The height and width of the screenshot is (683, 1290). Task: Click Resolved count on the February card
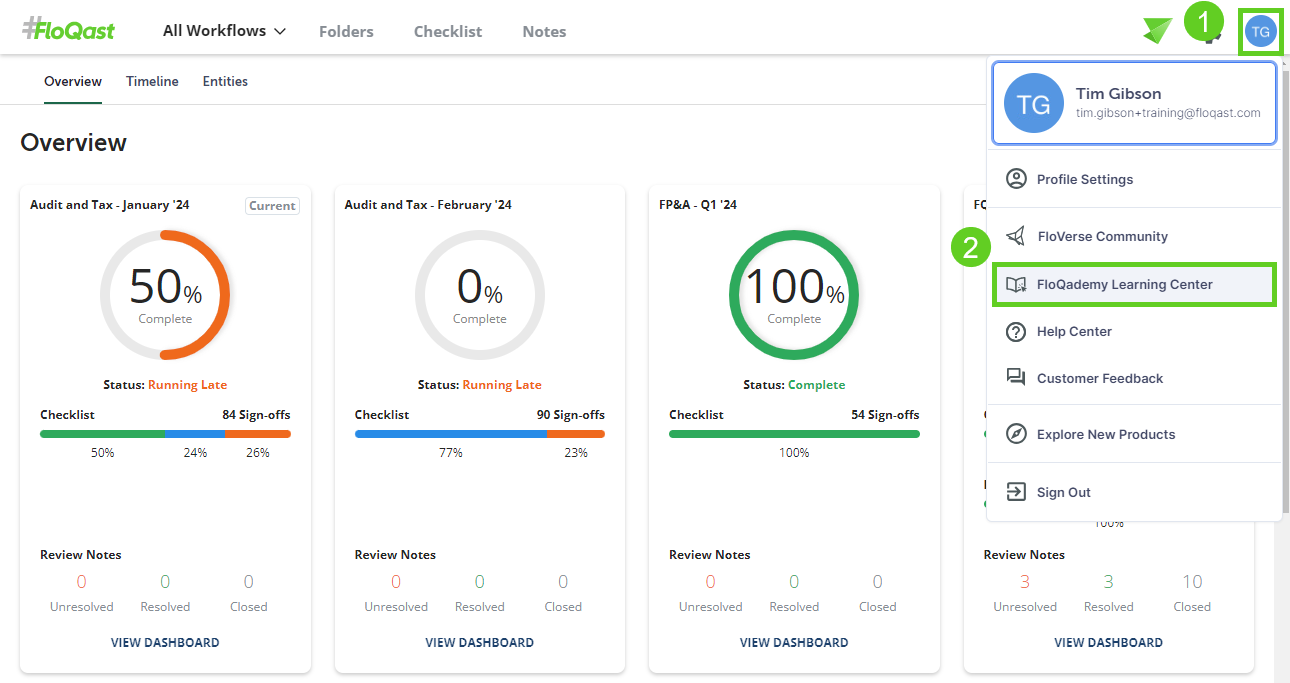click(x=480, y=582)
